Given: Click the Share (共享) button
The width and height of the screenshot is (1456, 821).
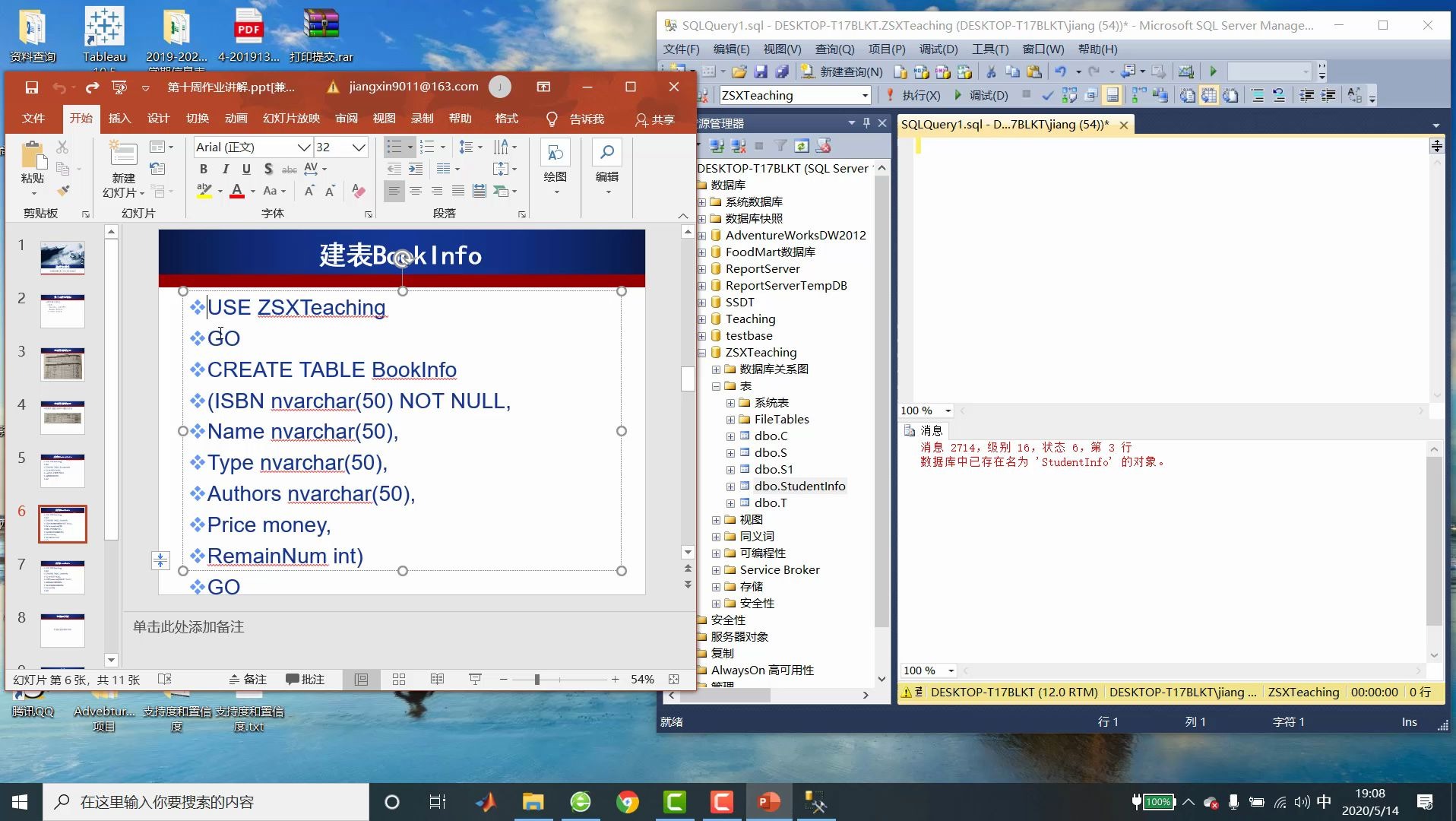Looking at the screenshot, I should pos(655,119).
